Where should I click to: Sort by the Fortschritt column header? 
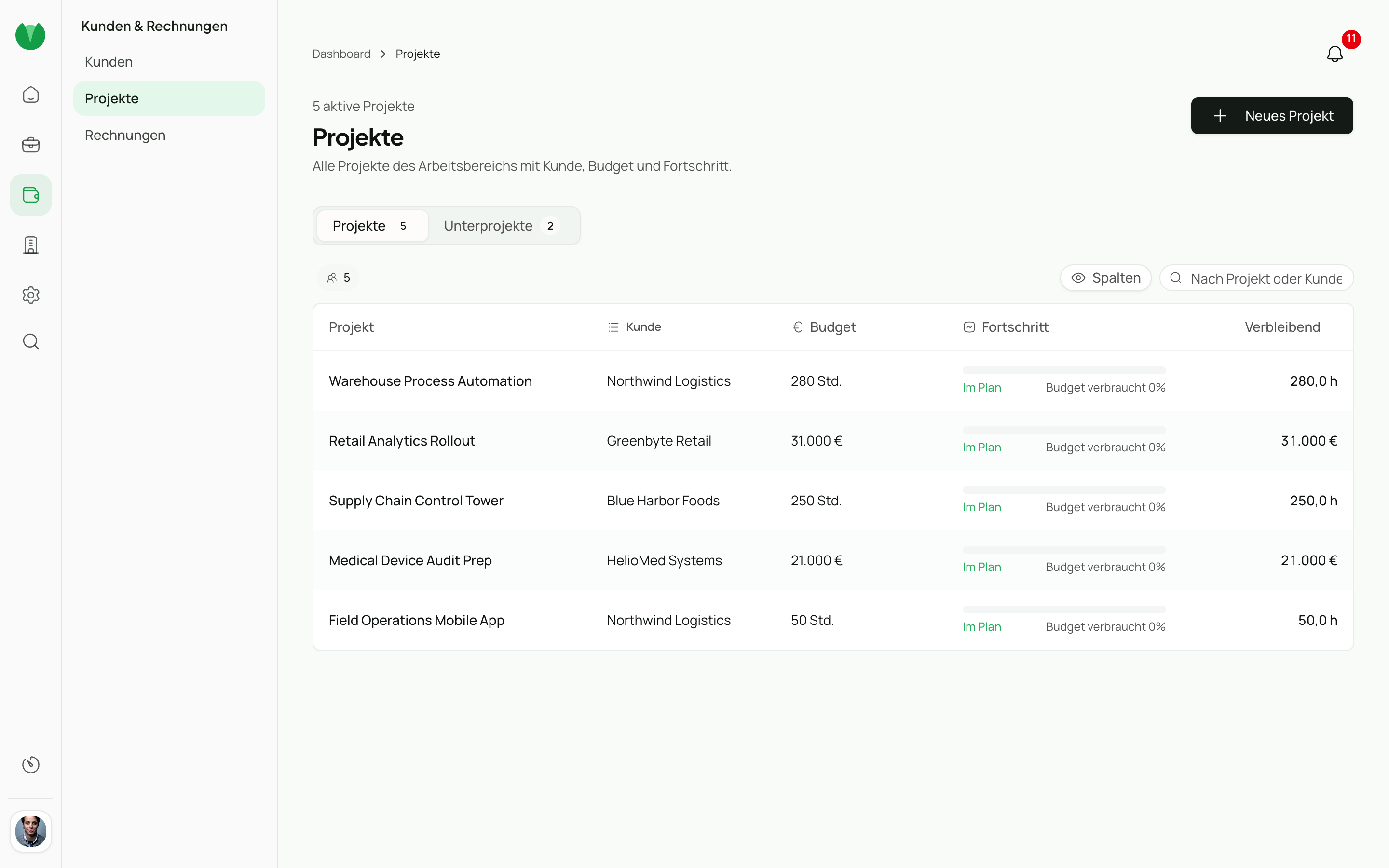pos(1006,327)
